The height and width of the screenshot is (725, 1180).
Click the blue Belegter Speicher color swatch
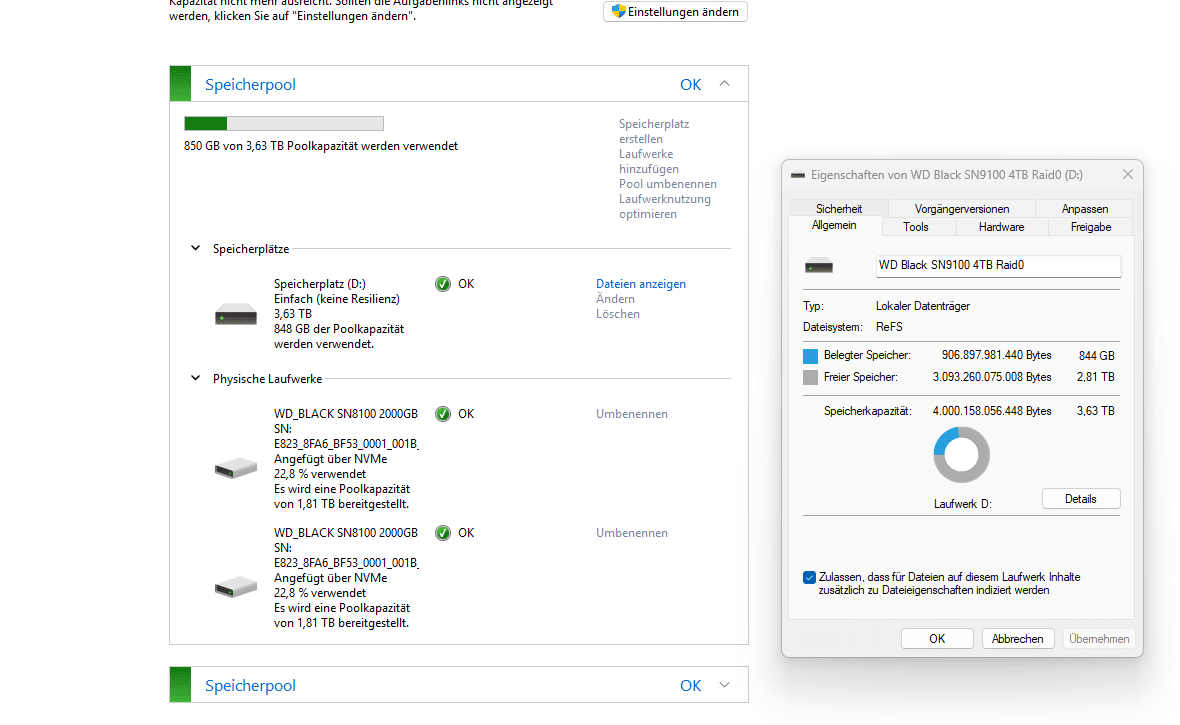pyautogui.click(x=810, y=355)
